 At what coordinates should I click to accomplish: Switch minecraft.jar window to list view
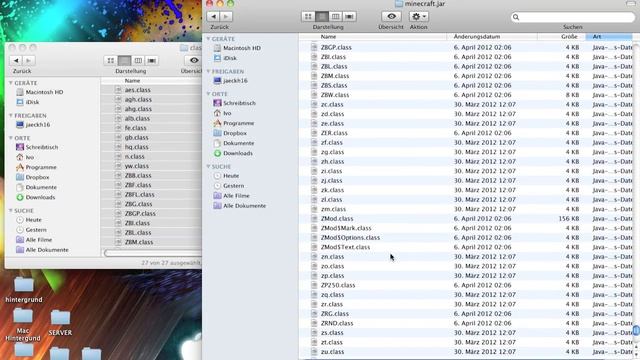pyautogui.click(x=322, y=16)
